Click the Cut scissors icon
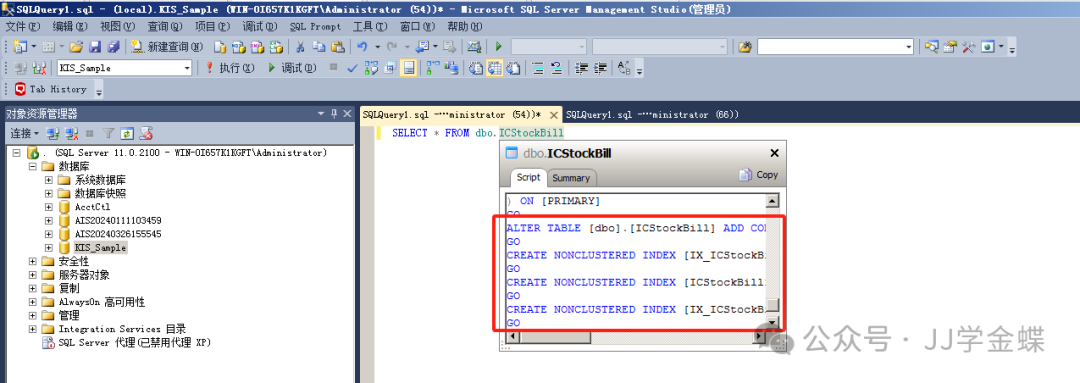Image resolution: width=1080 pixels, height=383 pixels. pyautogui.click(x=300, y=47)
